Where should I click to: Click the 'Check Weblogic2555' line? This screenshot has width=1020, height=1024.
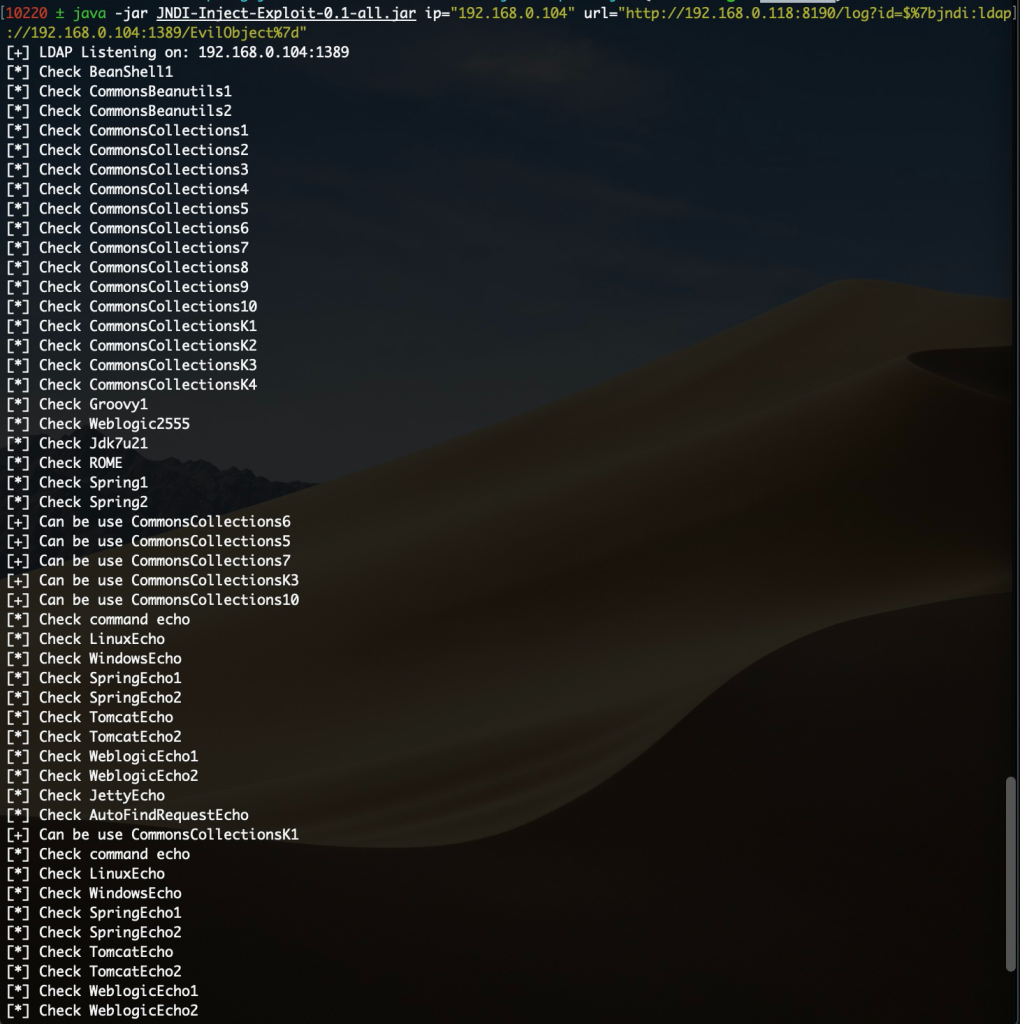coord(98,424)
